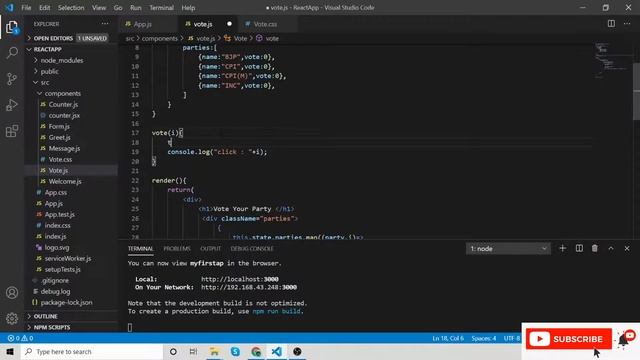Open Chrome from the taskbar

(256, 351)
